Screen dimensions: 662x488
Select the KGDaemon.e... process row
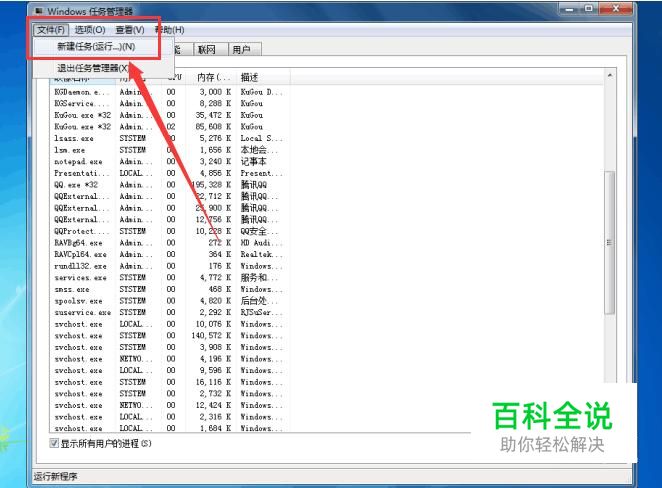pyautogui.click(x=169, y=92)
